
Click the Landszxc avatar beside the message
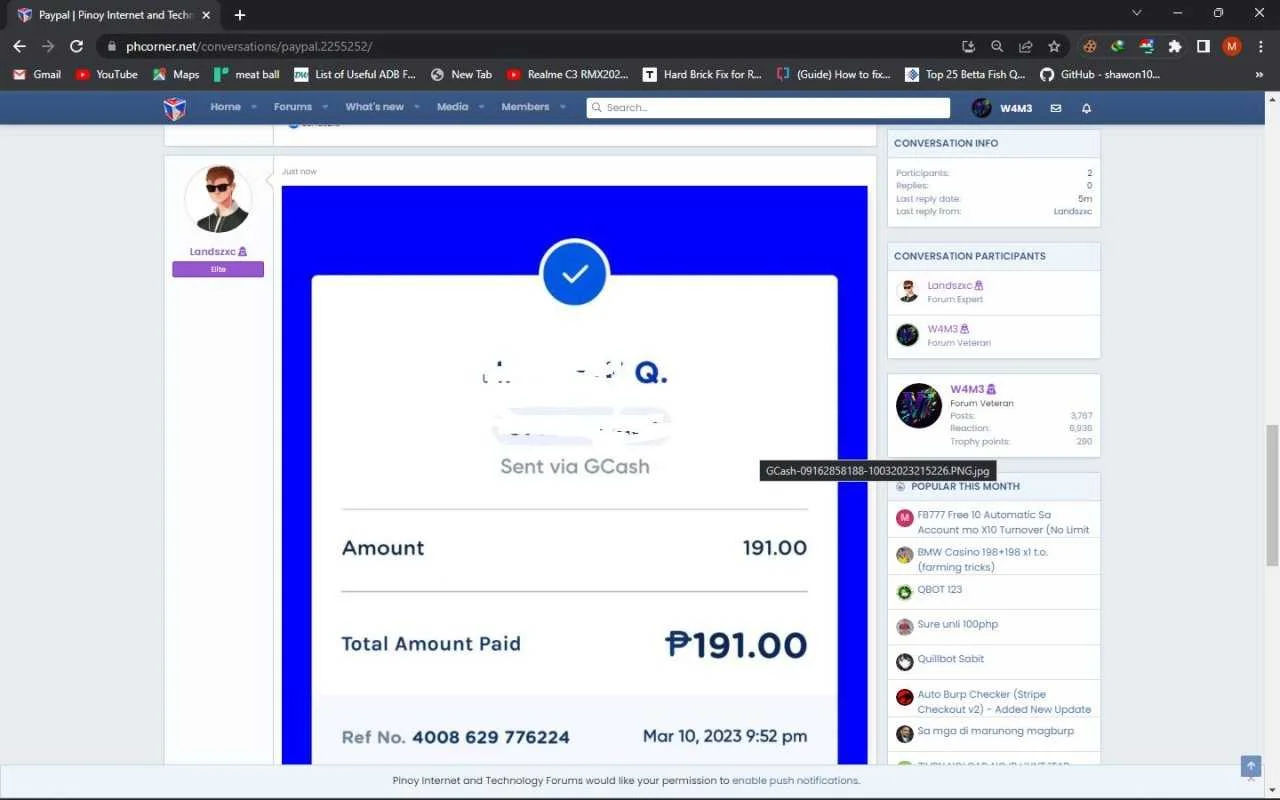pos(218,200)
